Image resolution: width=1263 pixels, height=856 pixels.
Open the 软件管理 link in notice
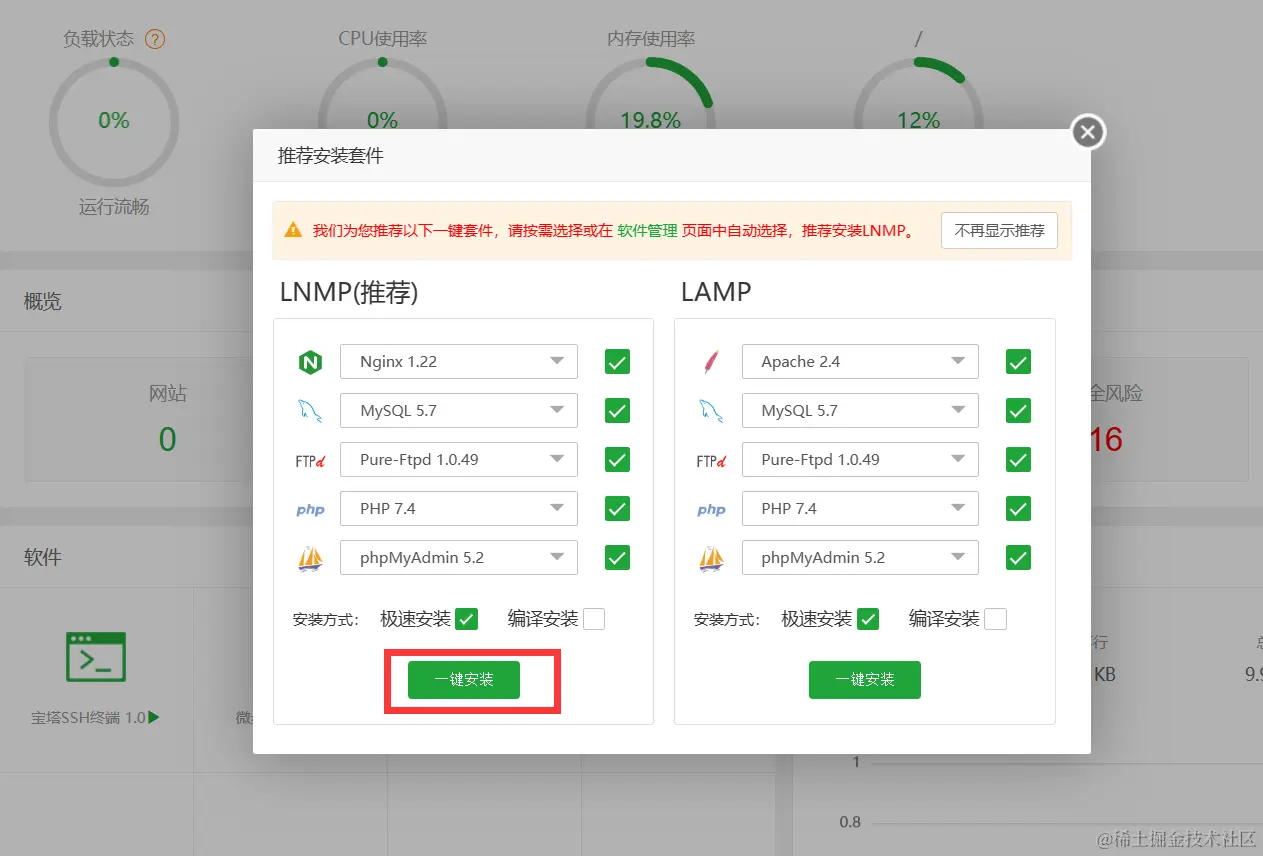[647, 230]
